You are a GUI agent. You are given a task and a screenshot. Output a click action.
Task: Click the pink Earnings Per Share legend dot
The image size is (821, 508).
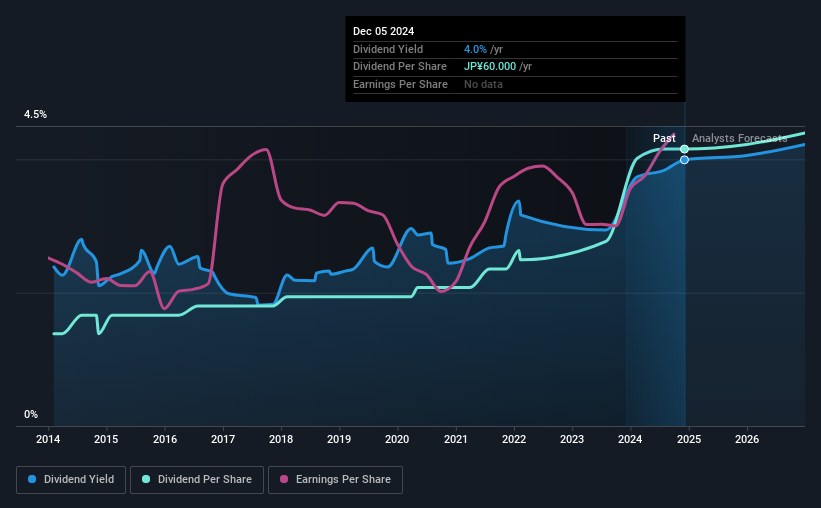pos(284,479)
